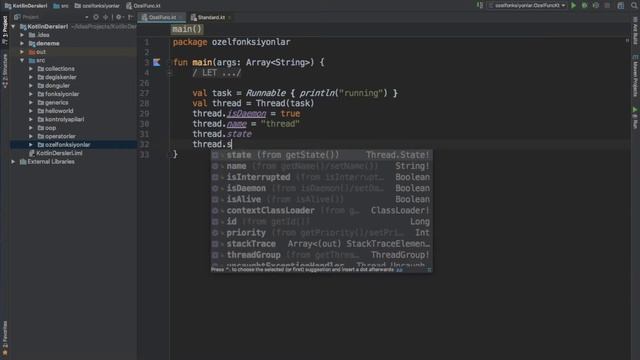This screenshot has height=360, width=640.
Task: Click KotlinDersleri breadcrumb in navigation bar
Action: pyautogui.click(x=26, y=6)
